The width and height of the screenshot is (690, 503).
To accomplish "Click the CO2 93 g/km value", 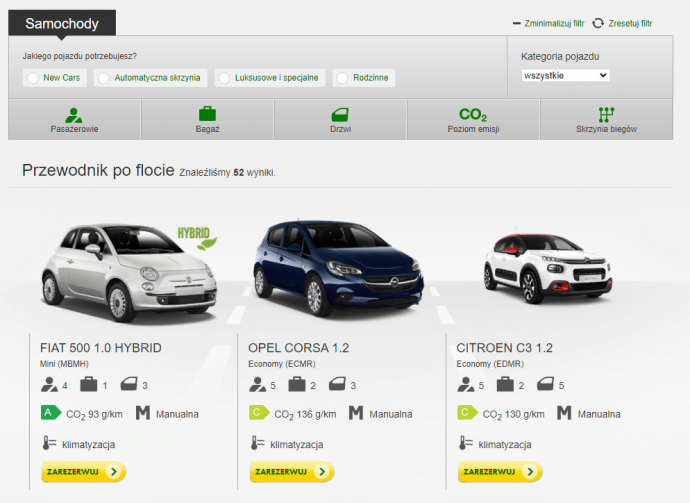I will tap(94, 414).
